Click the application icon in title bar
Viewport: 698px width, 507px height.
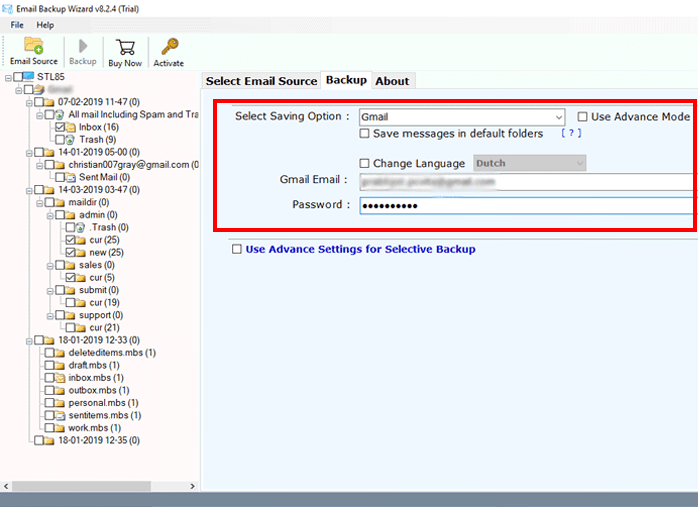click(x=8, y=8)
